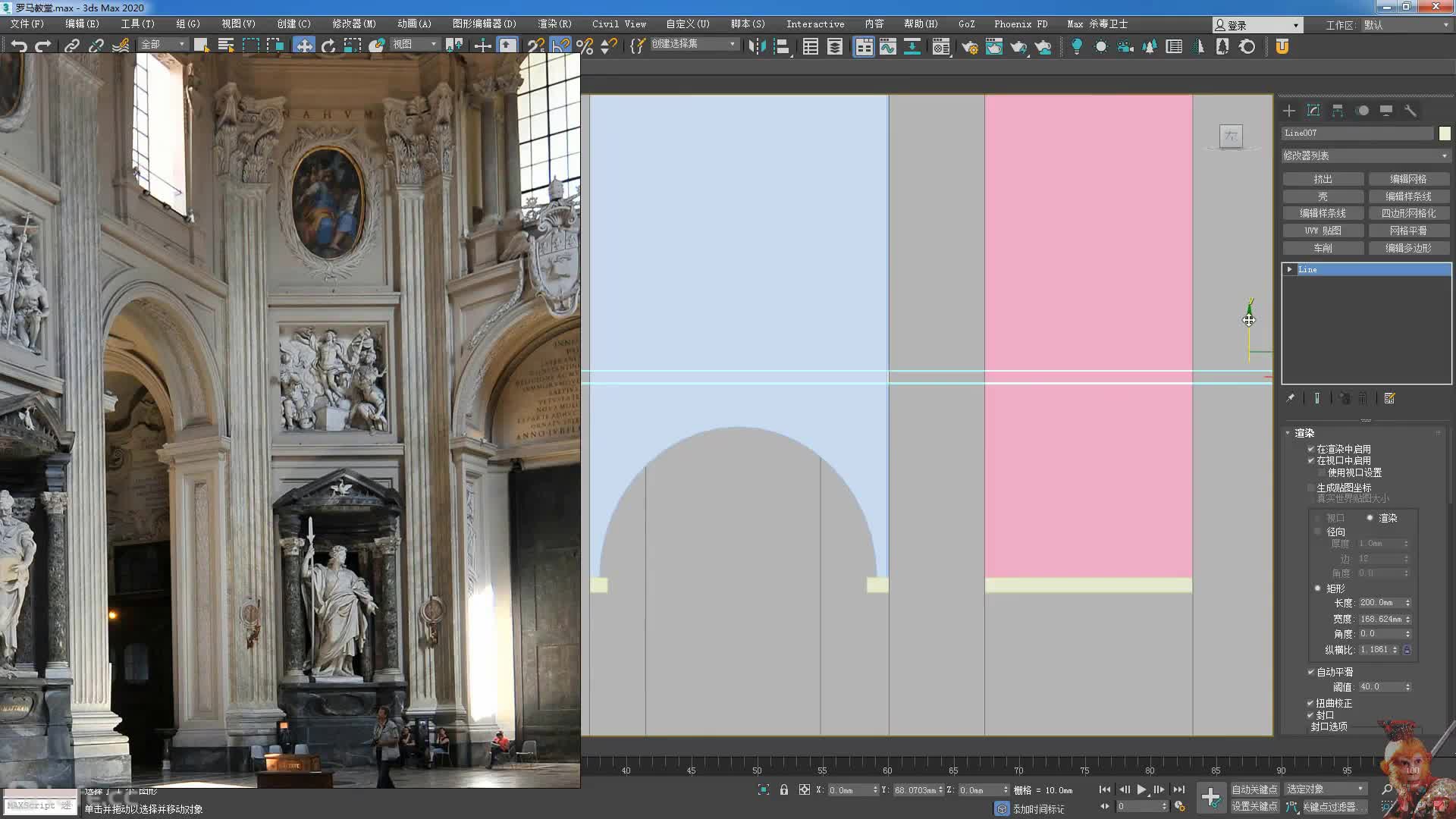Click the Play Animation button
This screenshot has width=1456, height=819.
click(x=1142, y=789)
